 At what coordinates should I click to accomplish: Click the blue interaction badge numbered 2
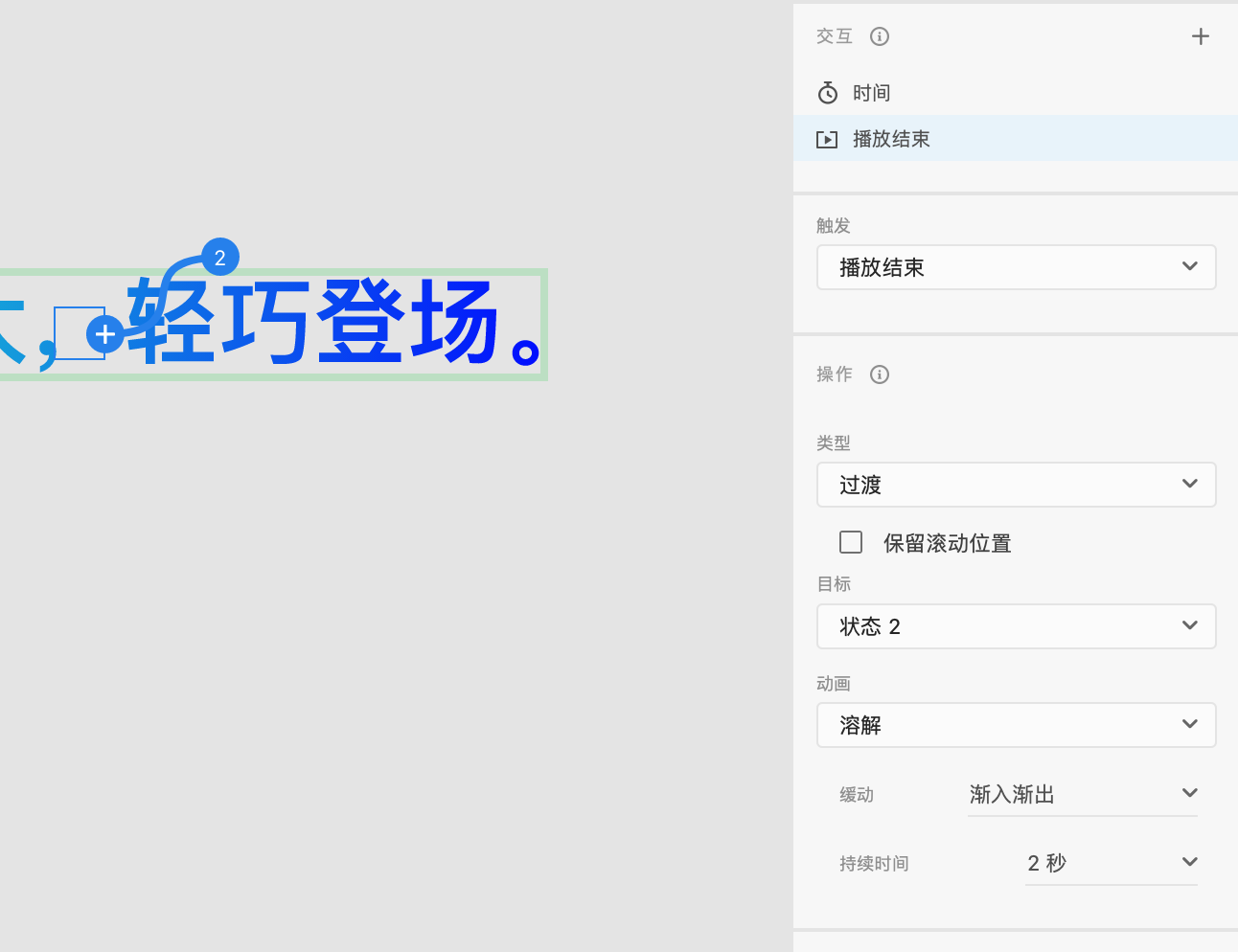click(220, 258)
